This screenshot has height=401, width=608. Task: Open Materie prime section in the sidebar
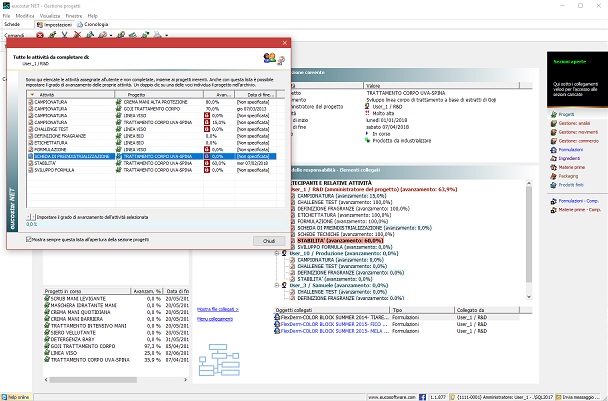pos(572,168)
